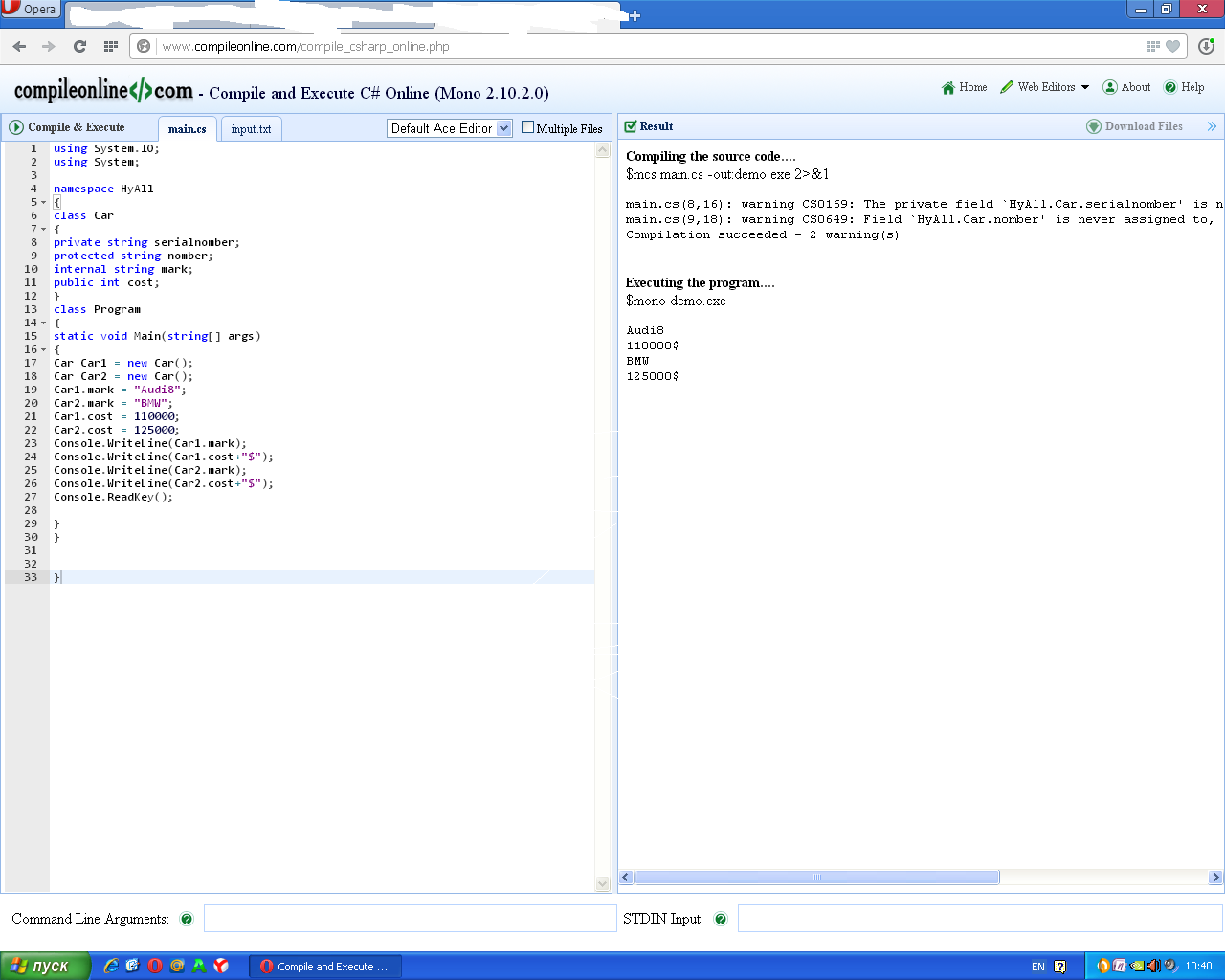Viewport: 1225px width, 980px height.
Task: Open NVIDIA tray icon
Action: pos(1137,966)
